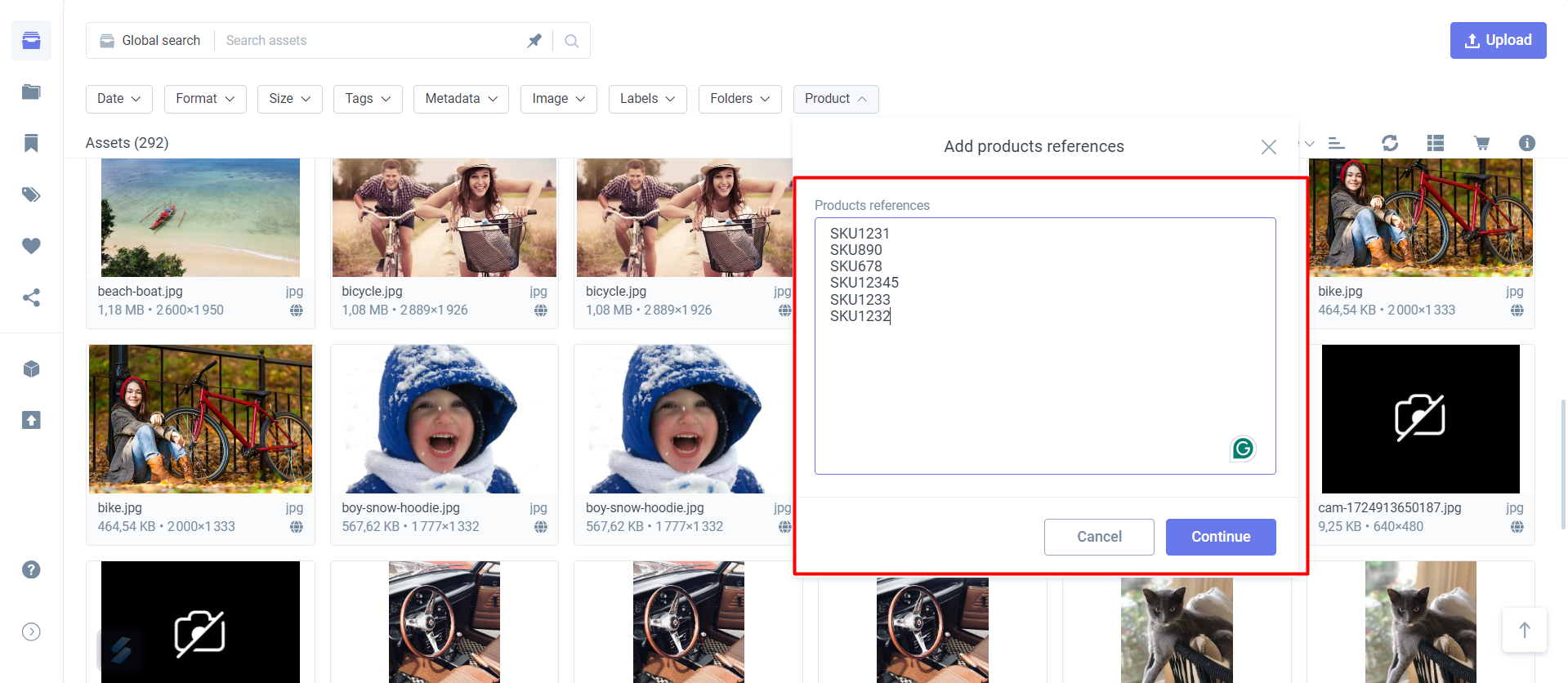This screenshot has height=683, width=1568.
Task: Click the Upload button
Action: pyautogui.click(x=1498, y=41)
